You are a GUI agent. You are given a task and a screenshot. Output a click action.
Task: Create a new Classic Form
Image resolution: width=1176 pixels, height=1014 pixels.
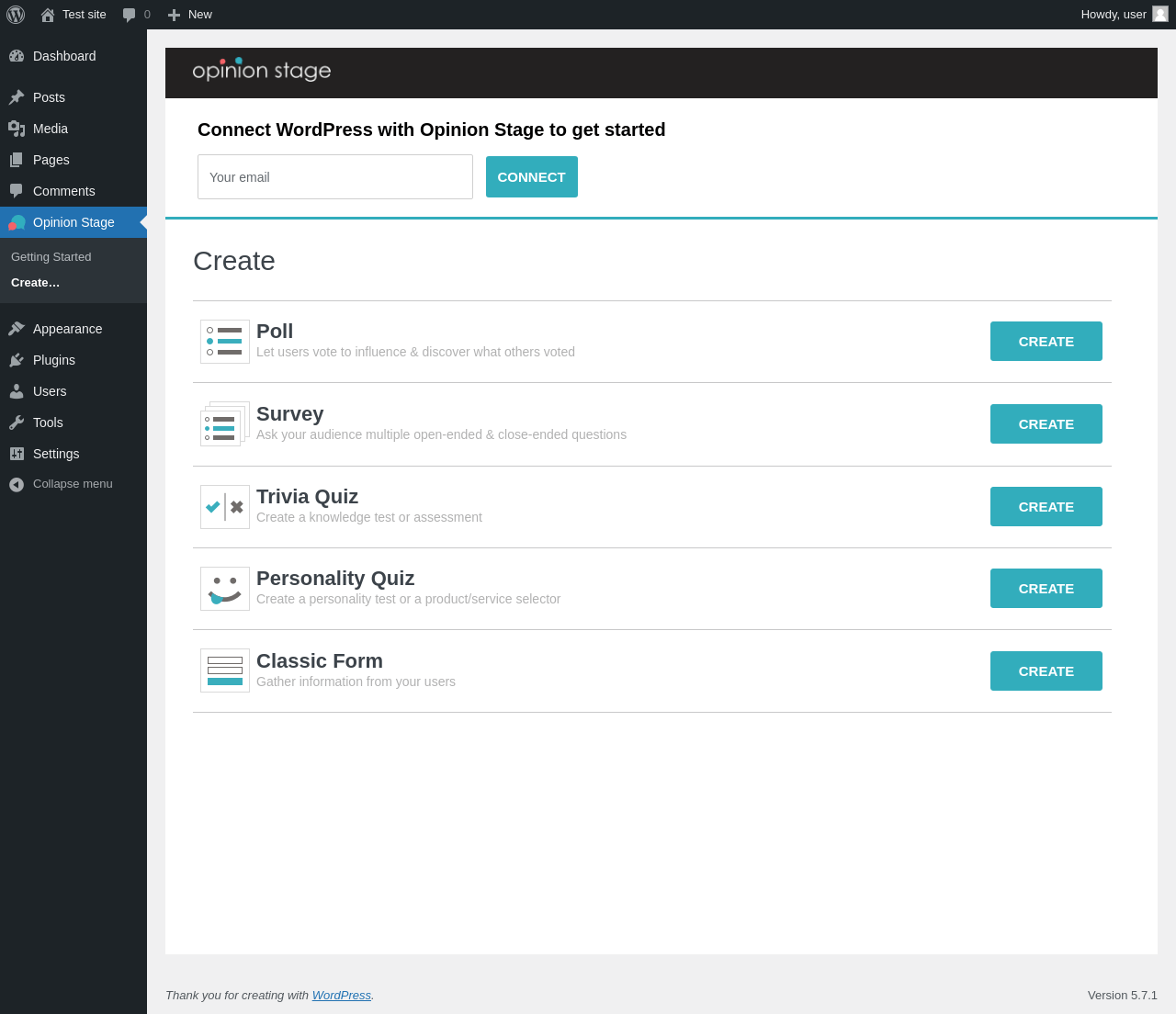(x=1046, y=671)
